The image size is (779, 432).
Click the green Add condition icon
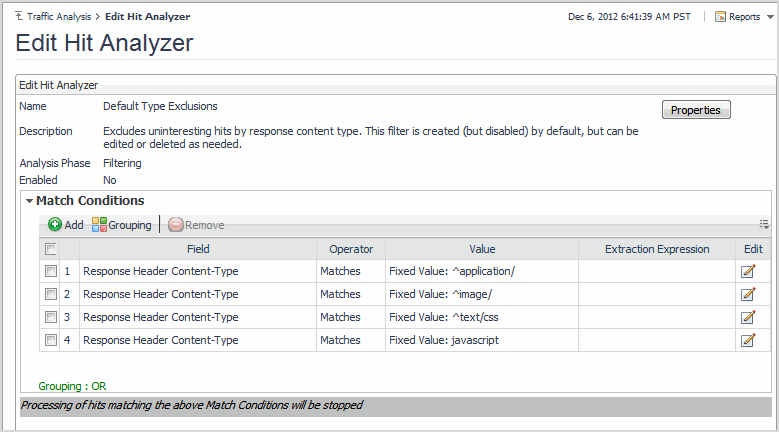coord(55,225)
